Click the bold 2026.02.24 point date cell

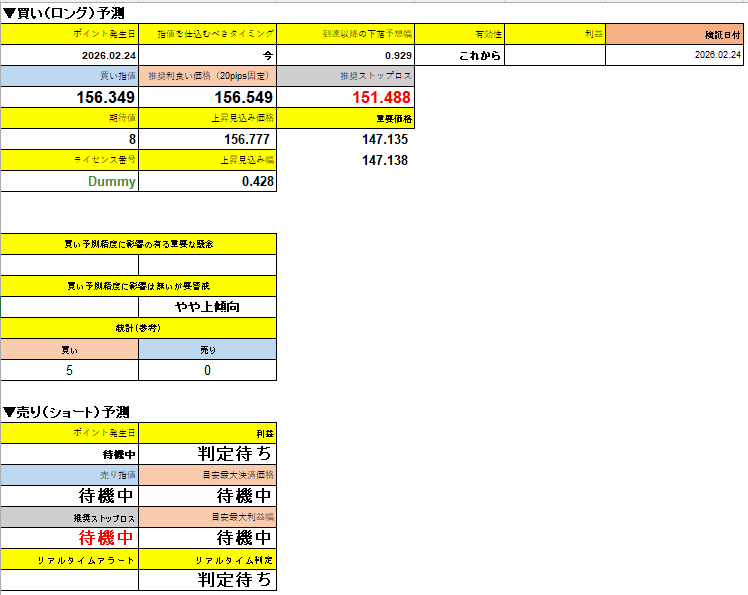(x=70, y=55)
